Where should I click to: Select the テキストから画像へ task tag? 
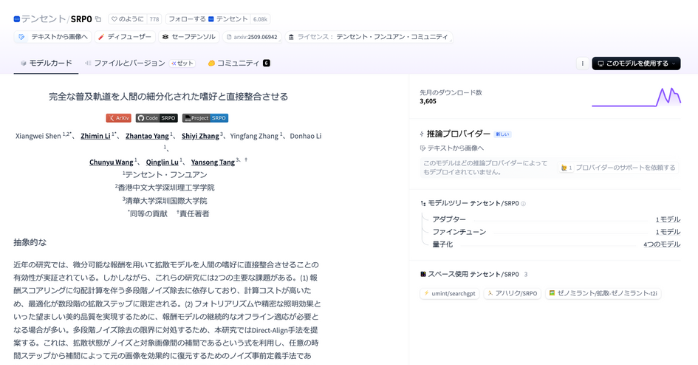click(x=53, y=37)
